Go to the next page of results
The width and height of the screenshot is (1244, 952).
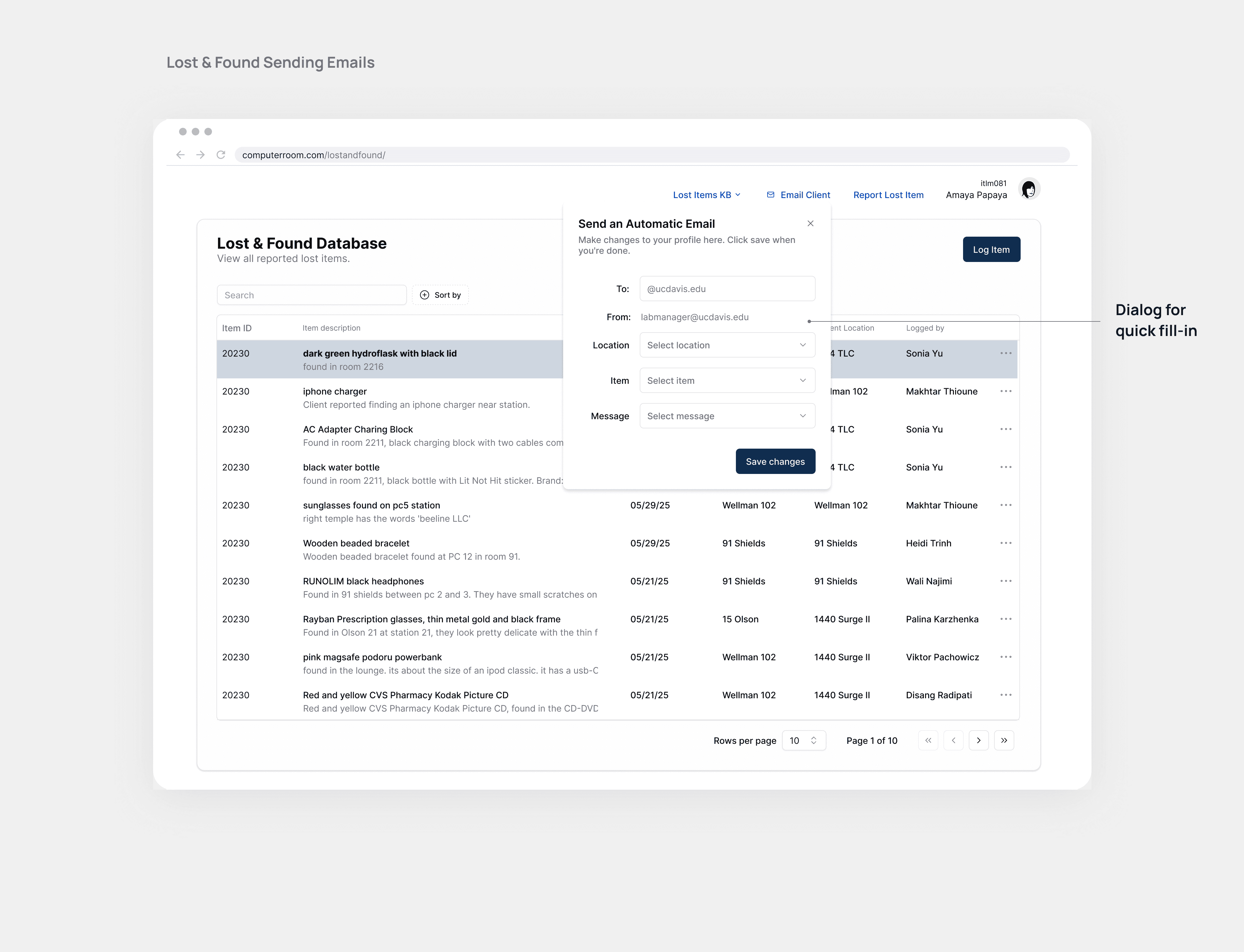(978, 740)
